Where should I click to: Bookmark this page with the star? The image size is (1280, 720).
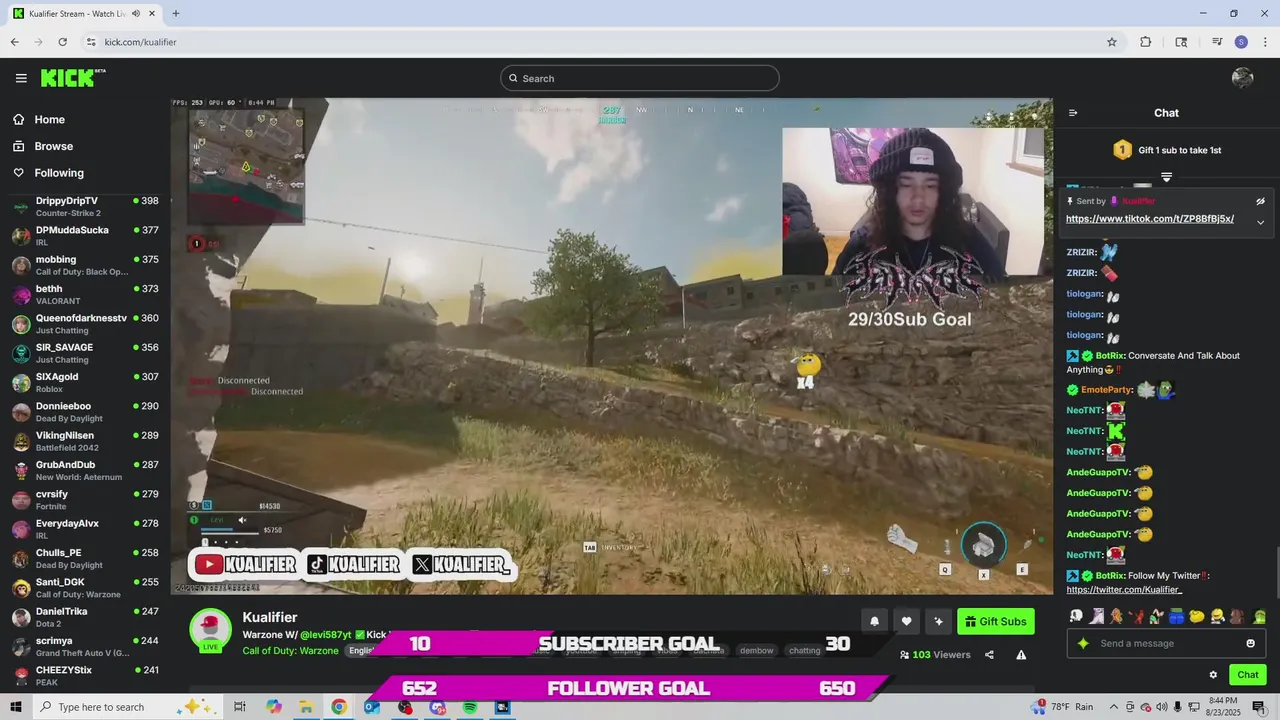pos(1111,42)
